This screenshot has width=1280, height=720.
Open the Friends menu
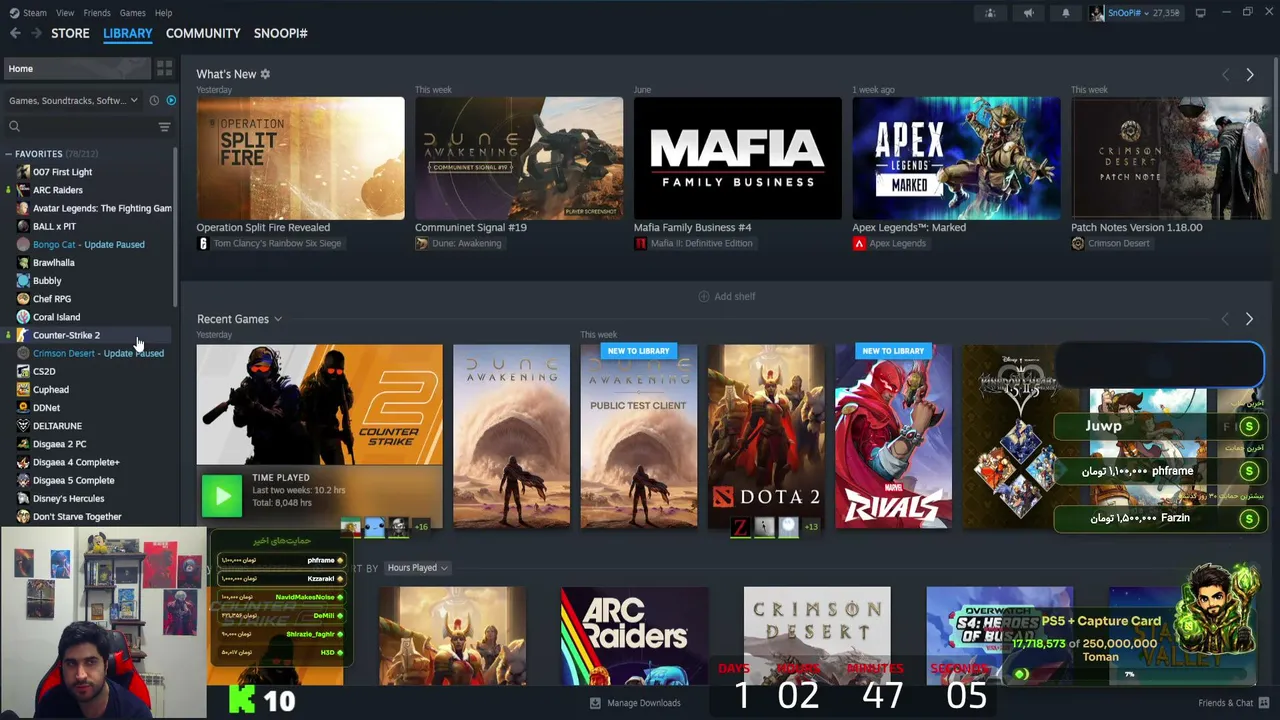(97, 13)
